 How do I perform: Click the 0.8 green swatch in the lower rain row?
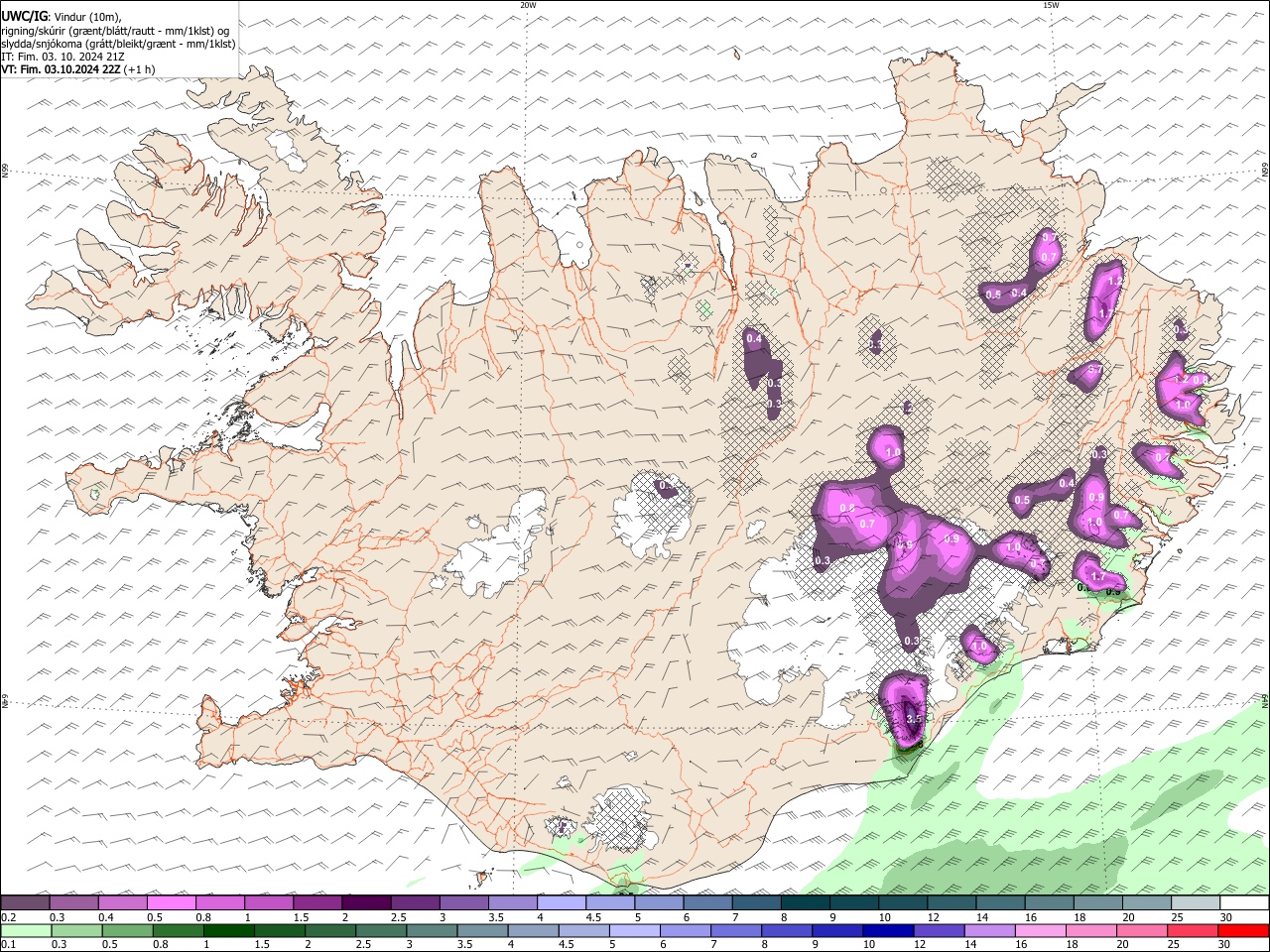click(x=179, y=931)
